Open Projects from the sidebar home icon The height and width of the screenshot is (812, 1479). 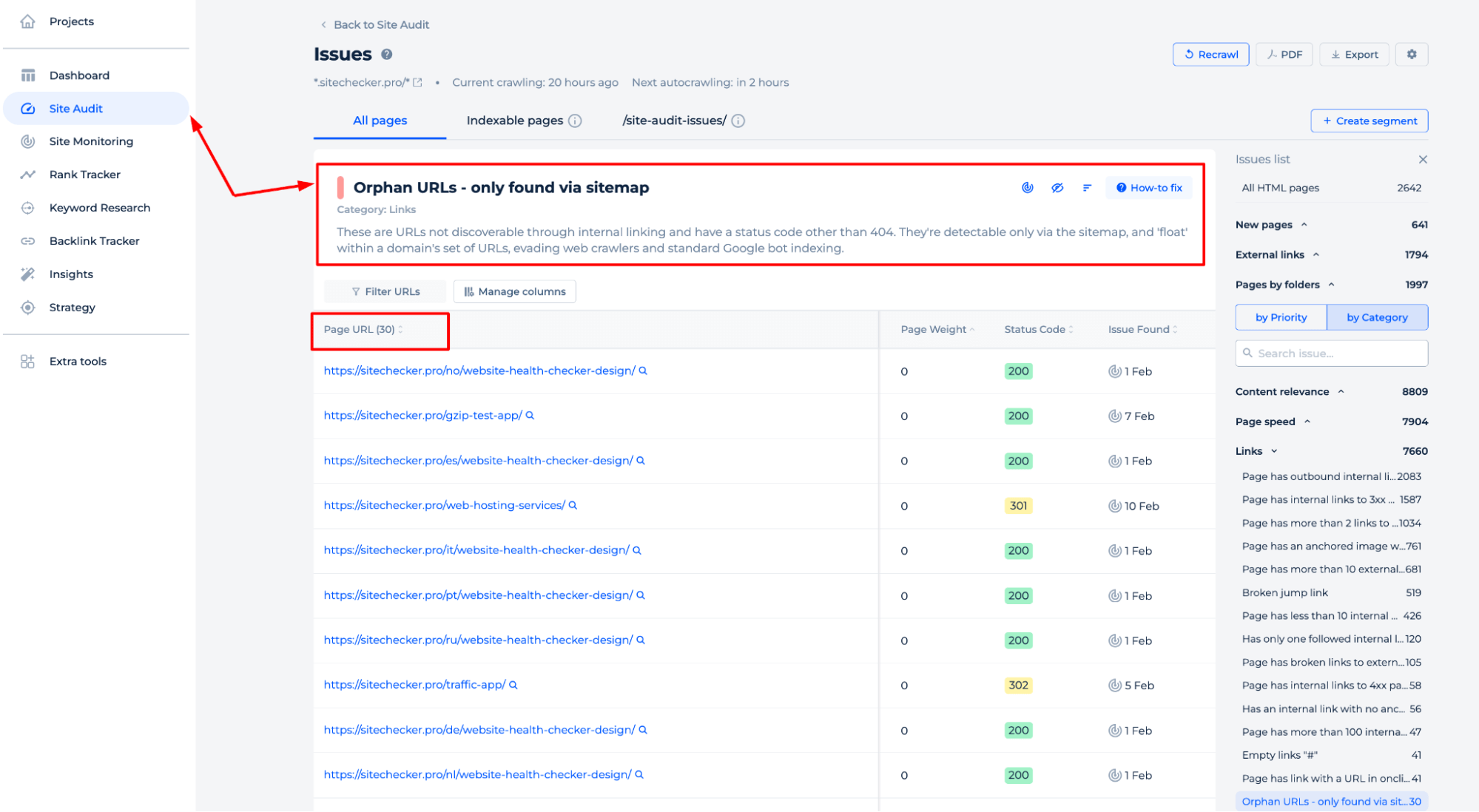[x=28, y=21]
